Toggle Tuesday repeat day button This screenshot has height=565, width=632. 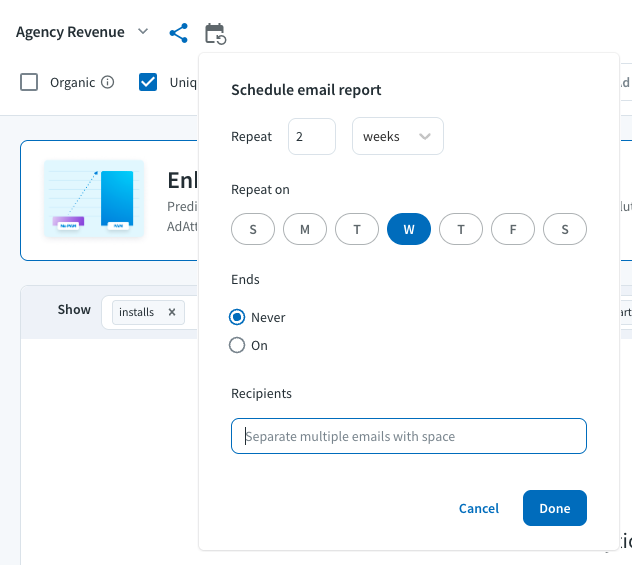click(357, 229)
